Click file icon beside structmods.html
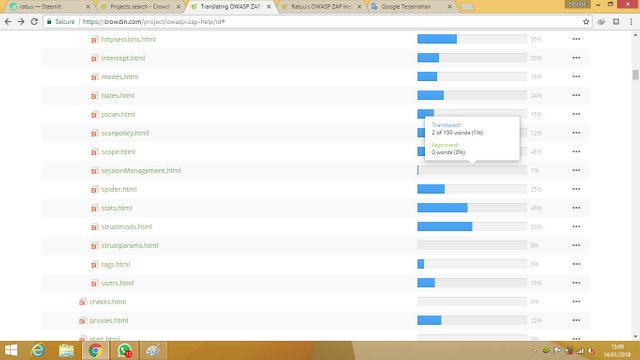This screenshot has height=360, width=640. click(x=94, y=227)
